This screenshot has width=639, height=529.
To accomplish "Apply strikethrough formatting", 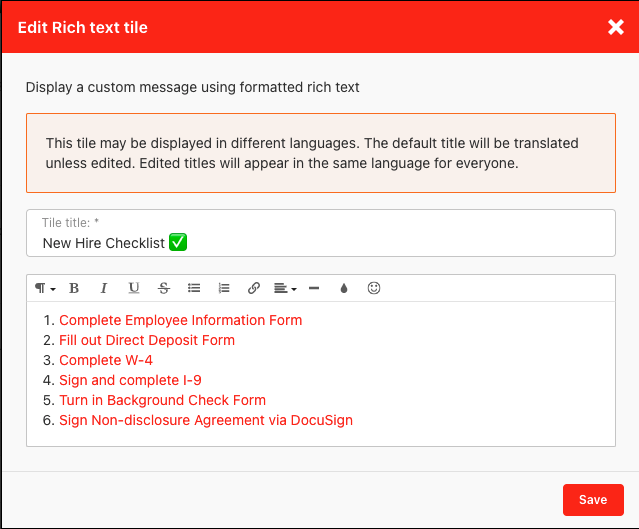I will click(164, 288).
